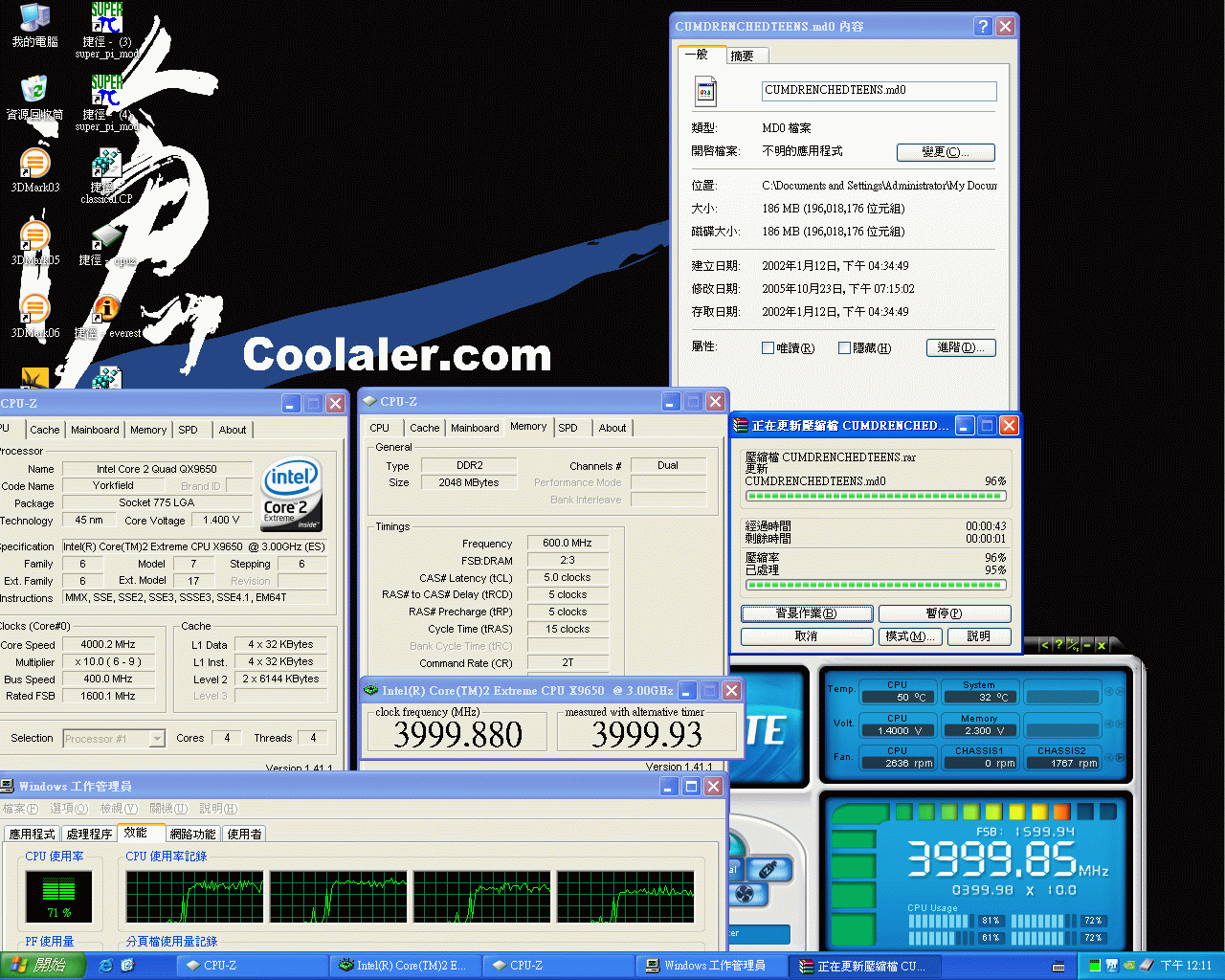Switch to the Intel(R) Core(TM)2 E... taskbar button
Image resolution: width=1225 pixels, height=980 pixels.
click(406, 966)
